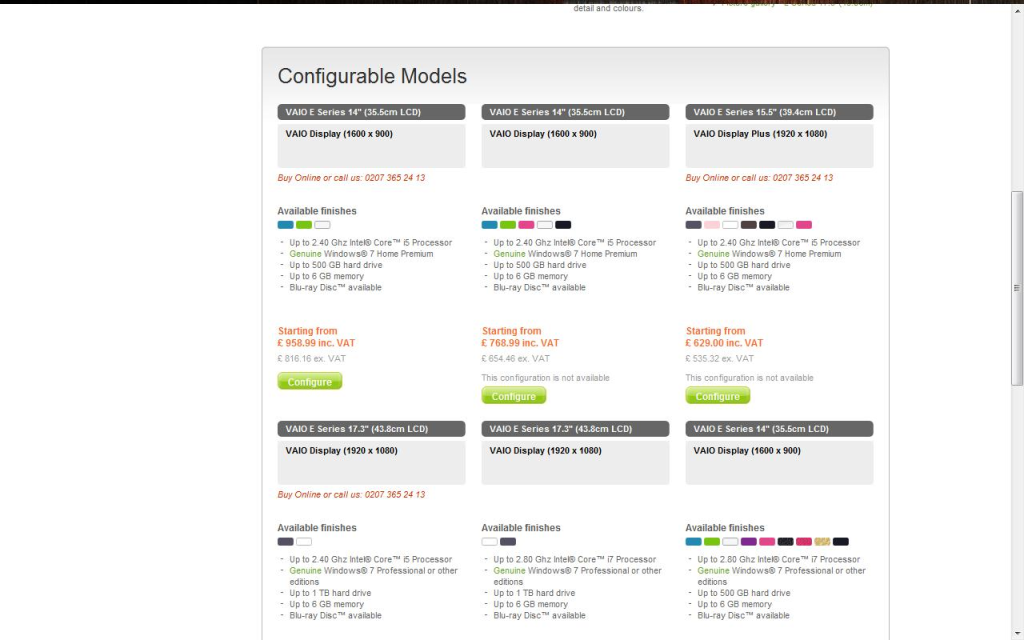
Task: Pick the green finish on the £958.99 model
Action: [304, 225]
